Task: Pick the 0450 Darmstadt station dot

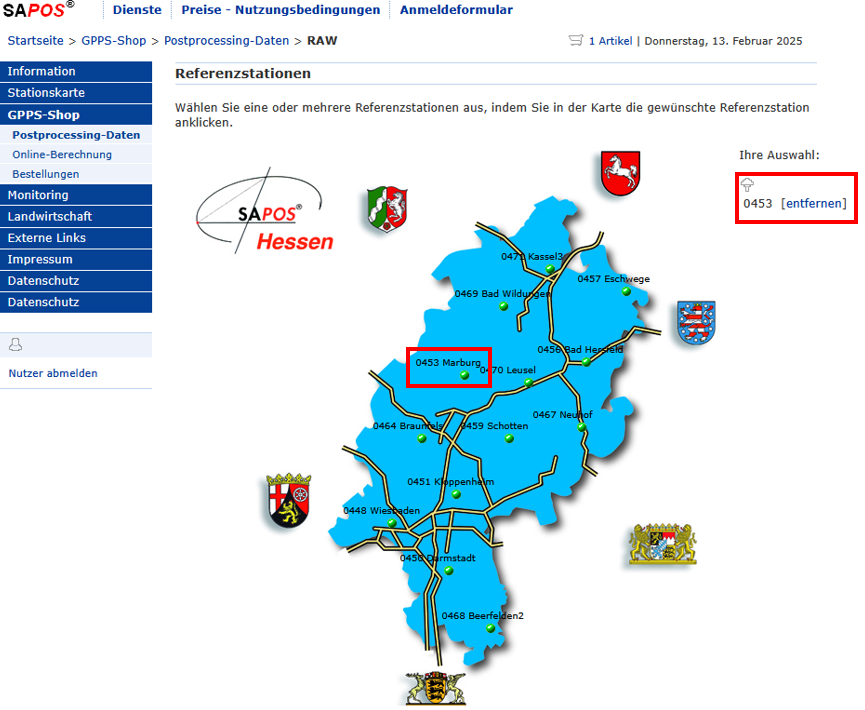Action: (448, 570)
